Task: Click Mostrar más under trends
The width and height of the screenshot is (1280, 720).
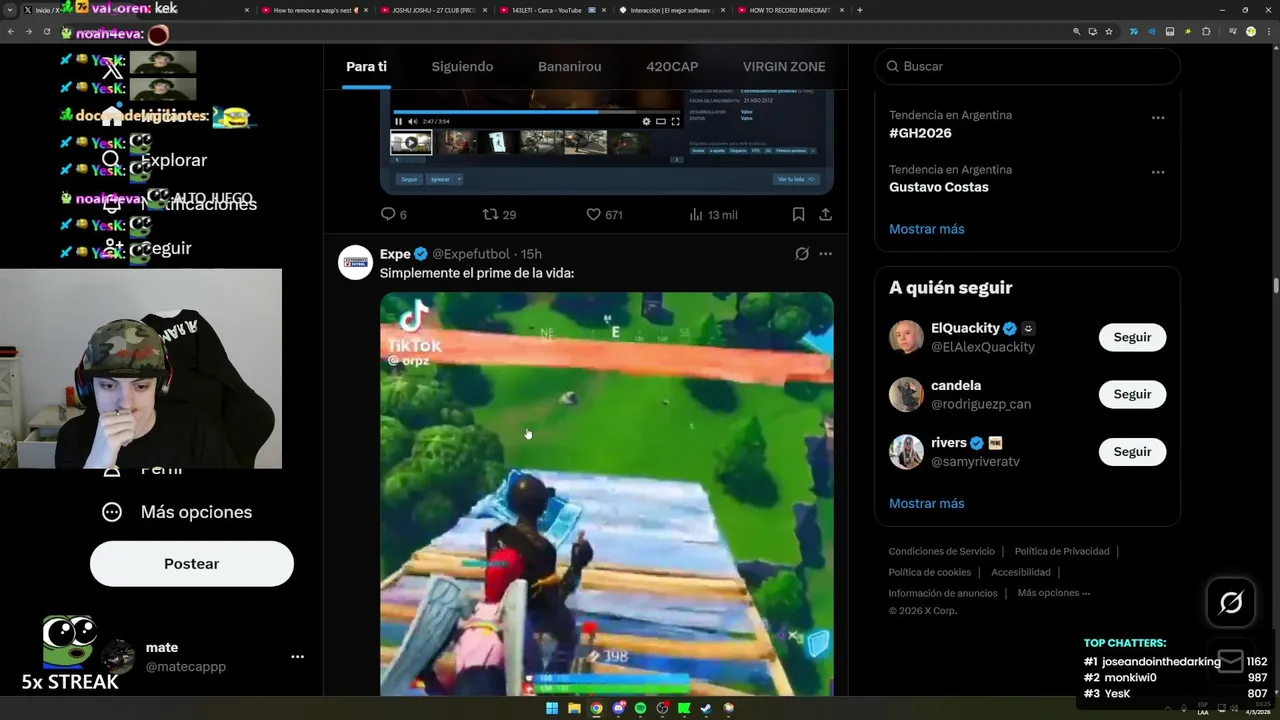Action: (x=927, y=229)
